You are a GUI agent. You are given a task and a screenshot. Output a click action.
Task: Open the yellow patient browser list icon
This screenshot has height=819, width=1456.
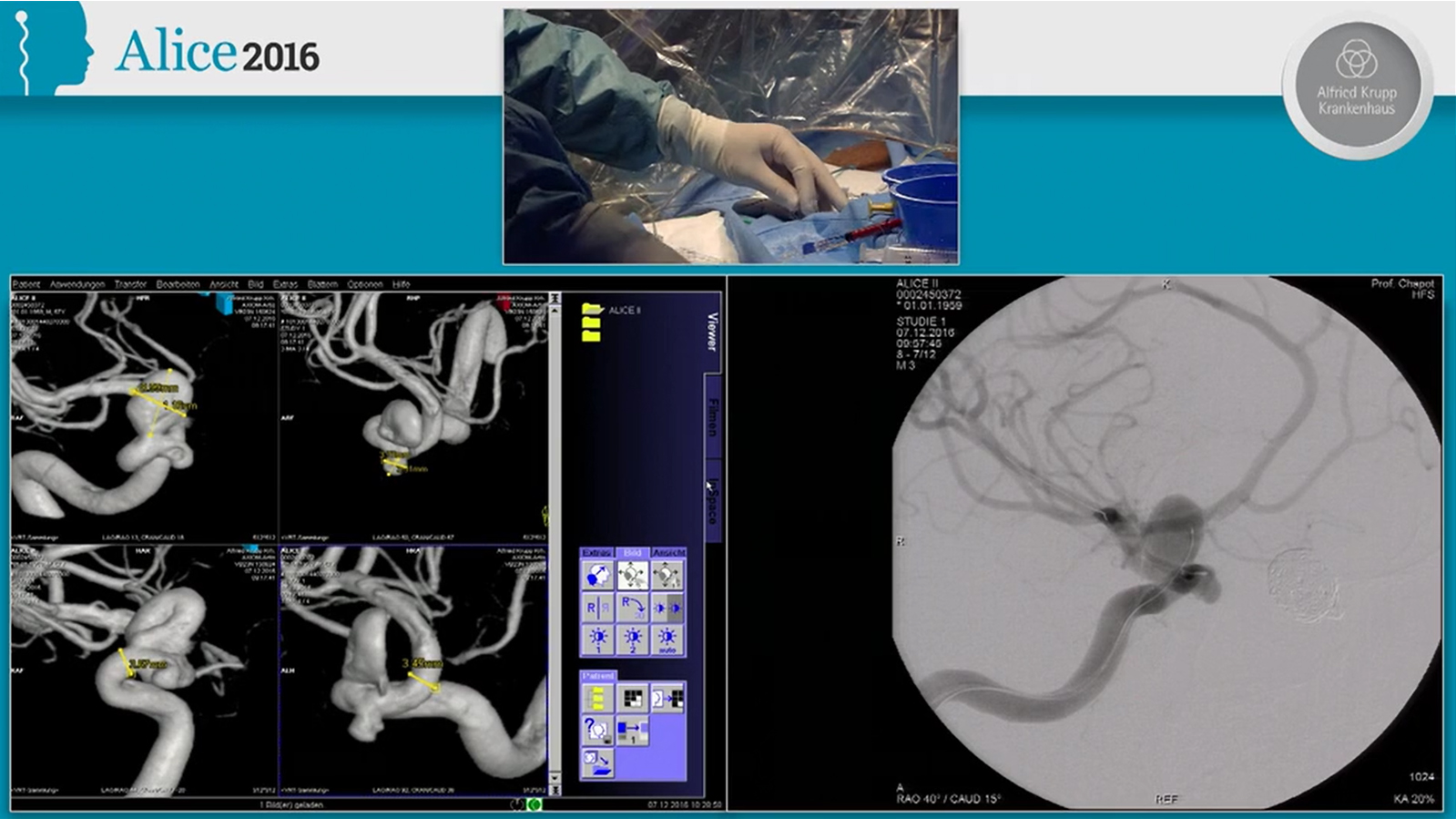click(x=597, y=699)
